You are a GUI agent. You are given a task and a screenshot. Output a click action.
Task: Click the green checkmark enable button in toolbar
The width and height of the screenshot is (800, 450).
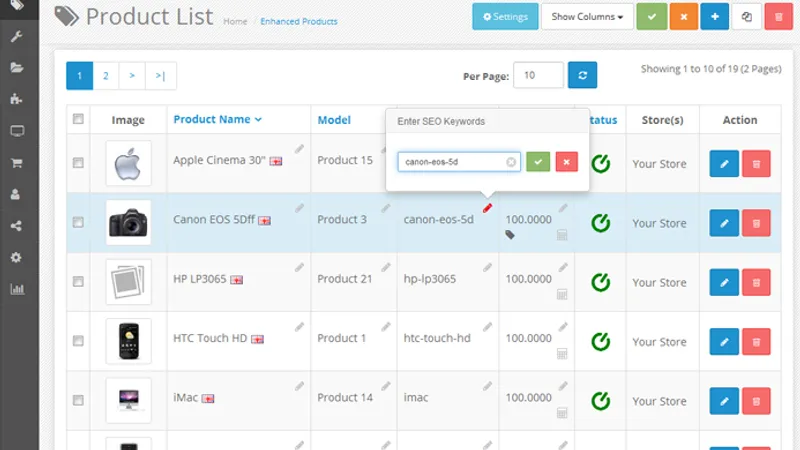[652, 17]
